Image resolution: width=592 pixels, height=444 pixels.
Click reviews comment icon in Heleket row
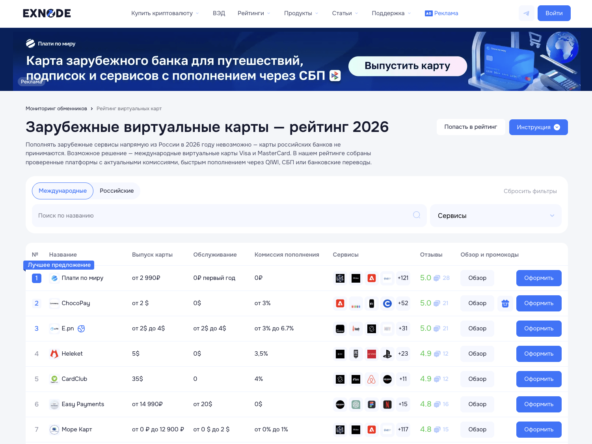(x=437, y=354)
